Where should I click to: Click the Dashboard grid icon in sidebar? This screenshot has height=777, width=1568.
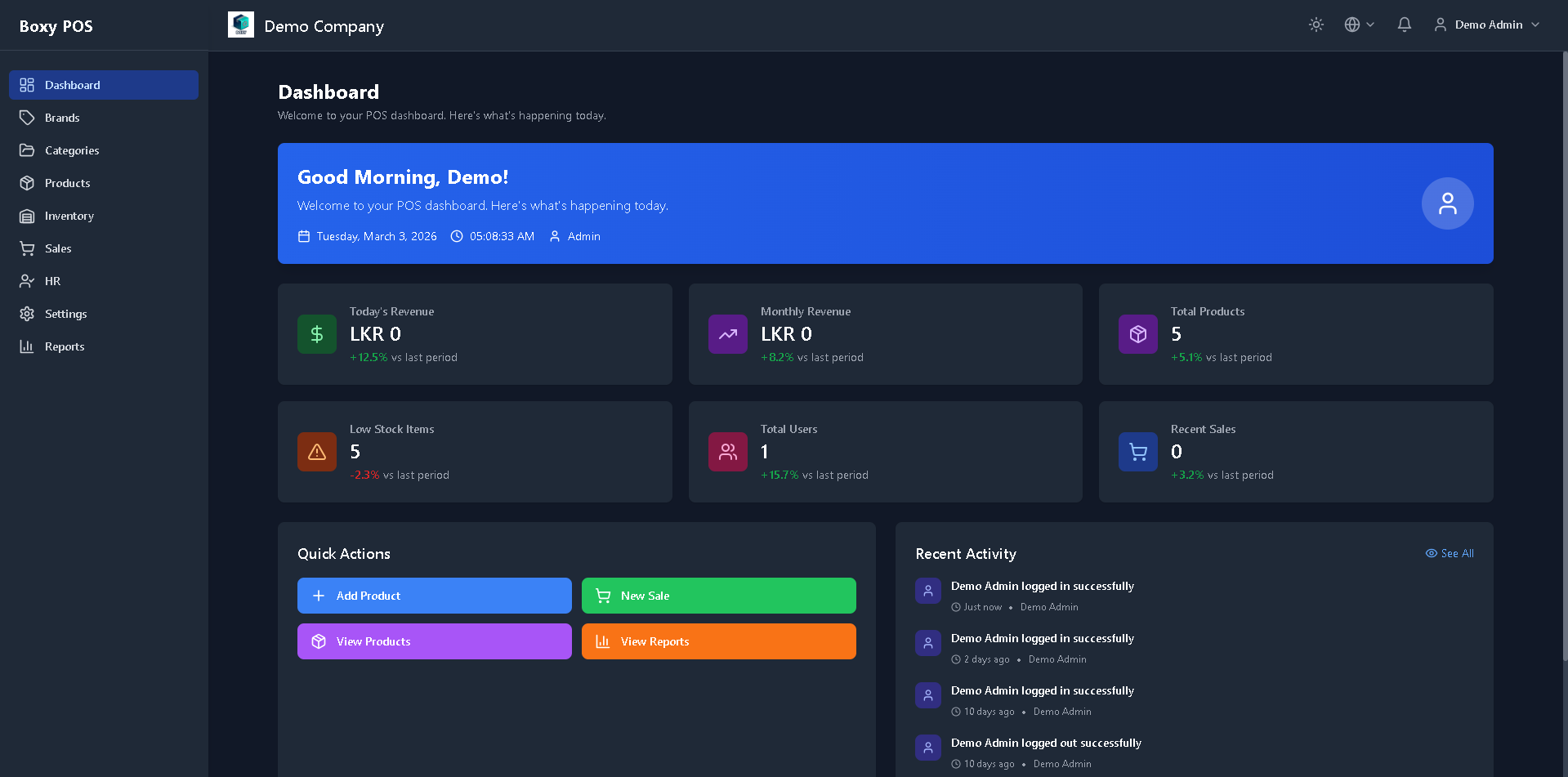(27, 85)
